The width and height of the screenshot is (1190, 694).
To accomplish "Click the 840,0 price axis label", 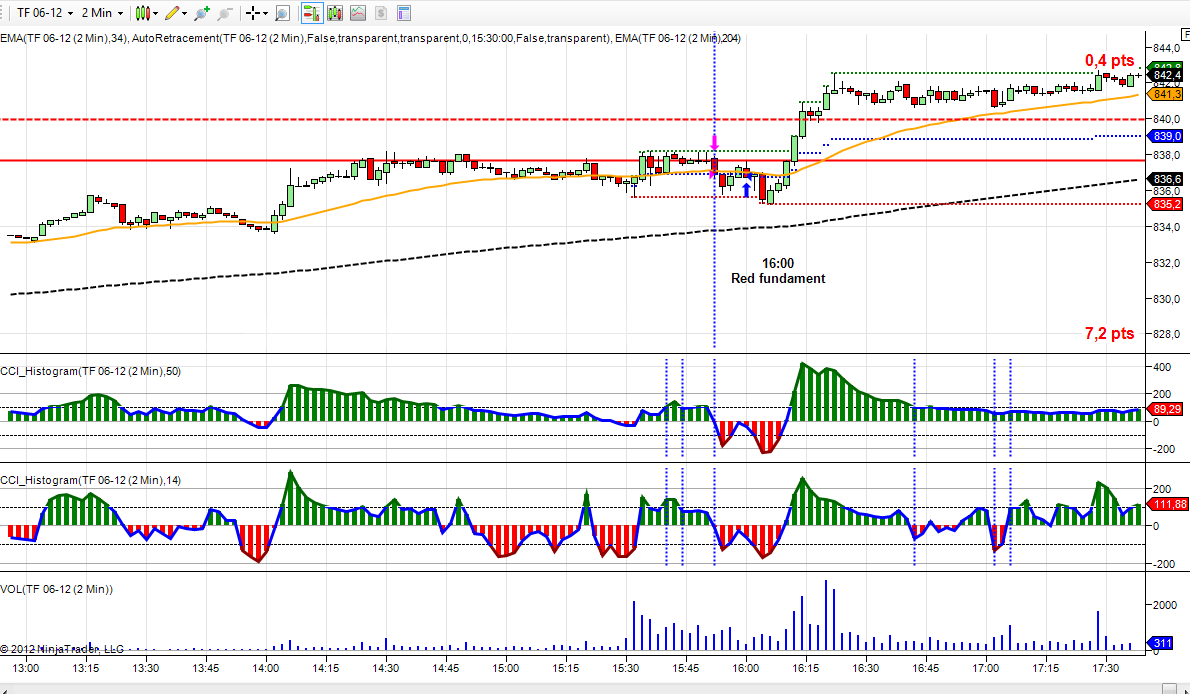I will point(1166,119).
